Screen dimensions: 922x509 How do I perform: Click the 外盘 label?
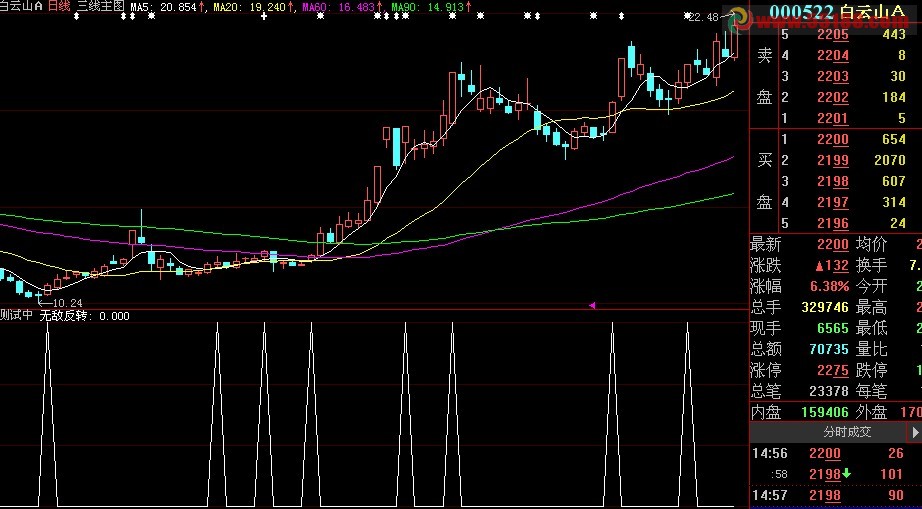(871, 413)
